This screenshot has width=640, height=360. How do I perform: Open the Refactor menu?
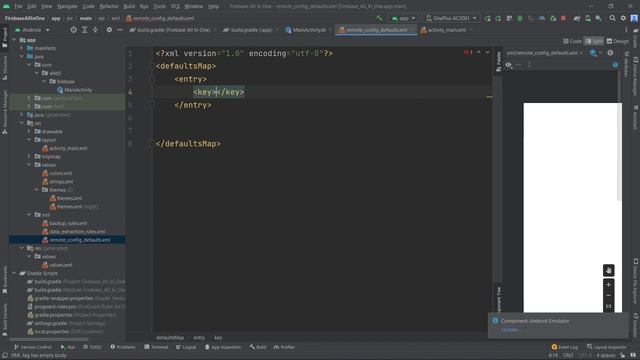coord(109,7)
